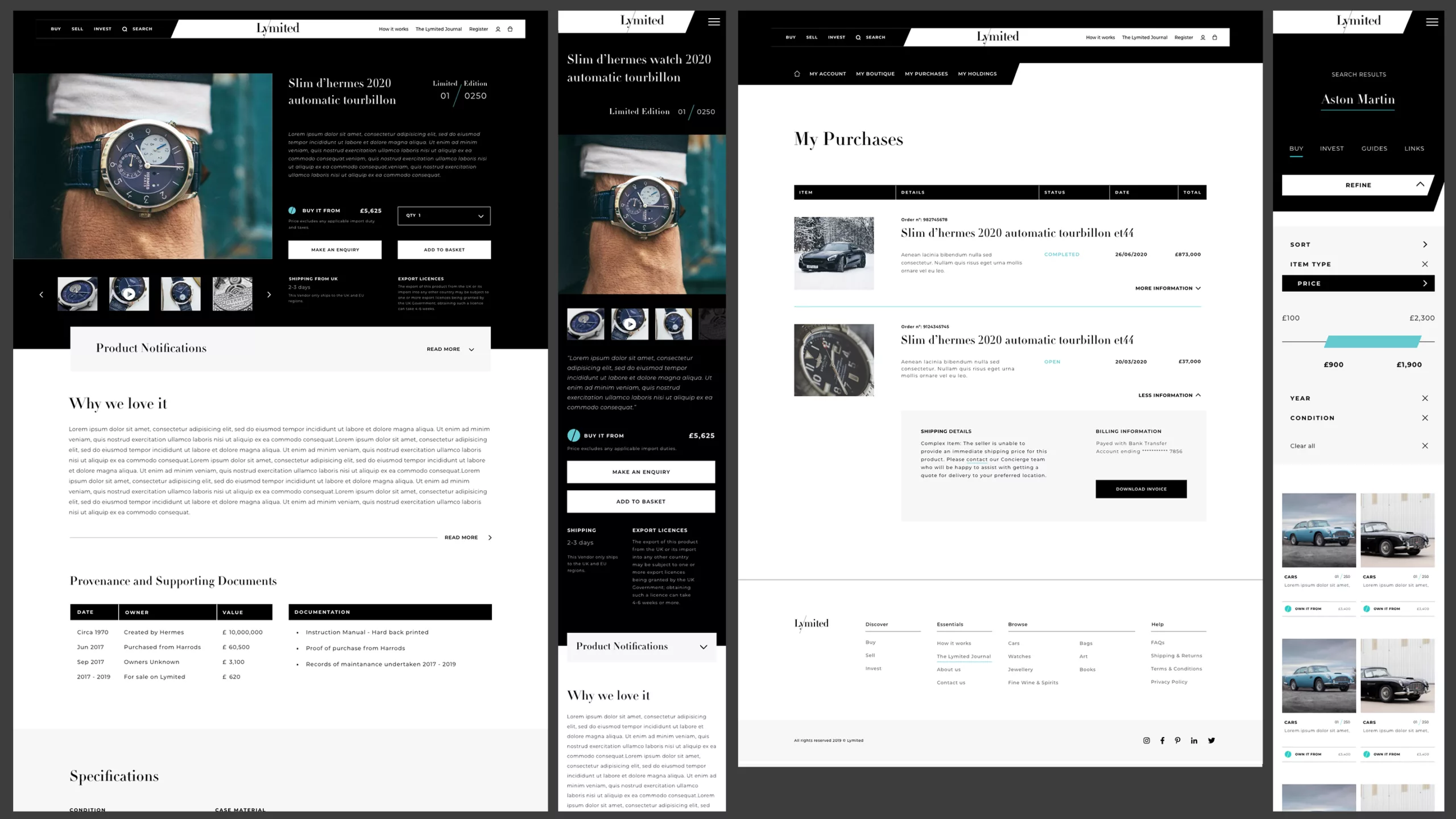The width and height of the screenshot is (1456, 819).
Task: Open Facebook icon in My Purchases footer
Action: click(x=1163, y=741)
